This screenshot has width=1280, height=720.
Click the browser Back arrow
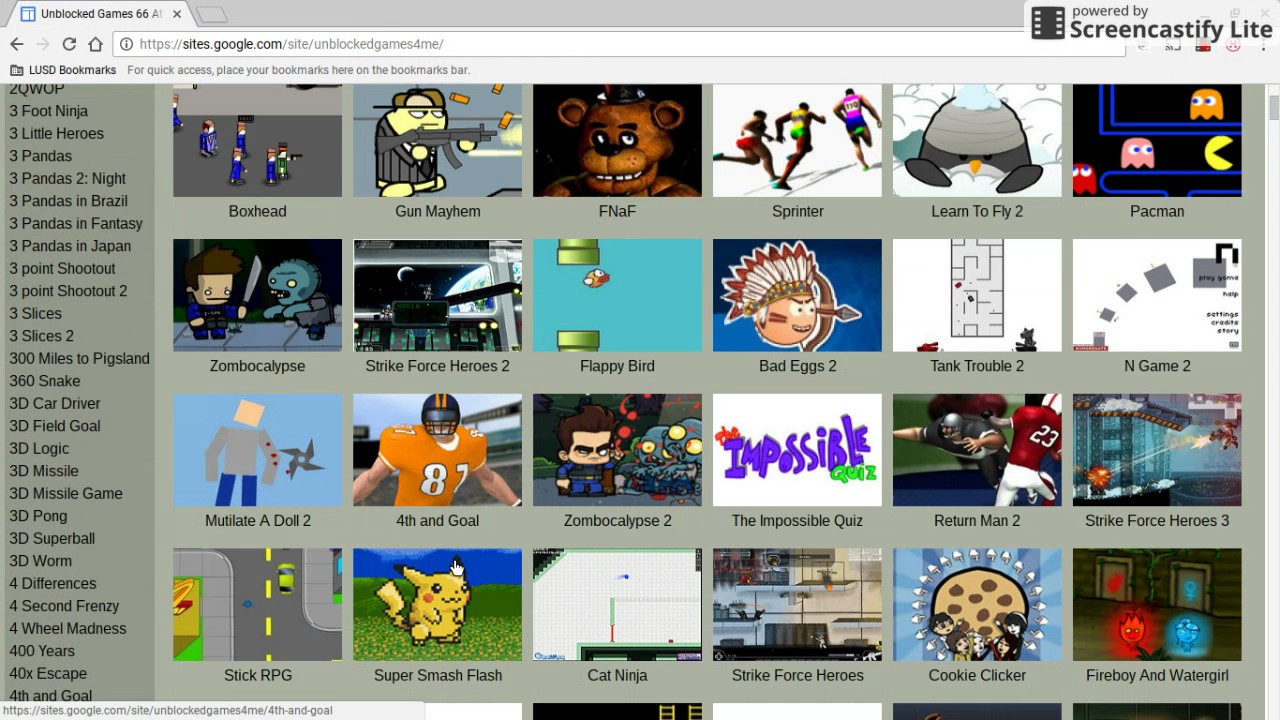17,44
